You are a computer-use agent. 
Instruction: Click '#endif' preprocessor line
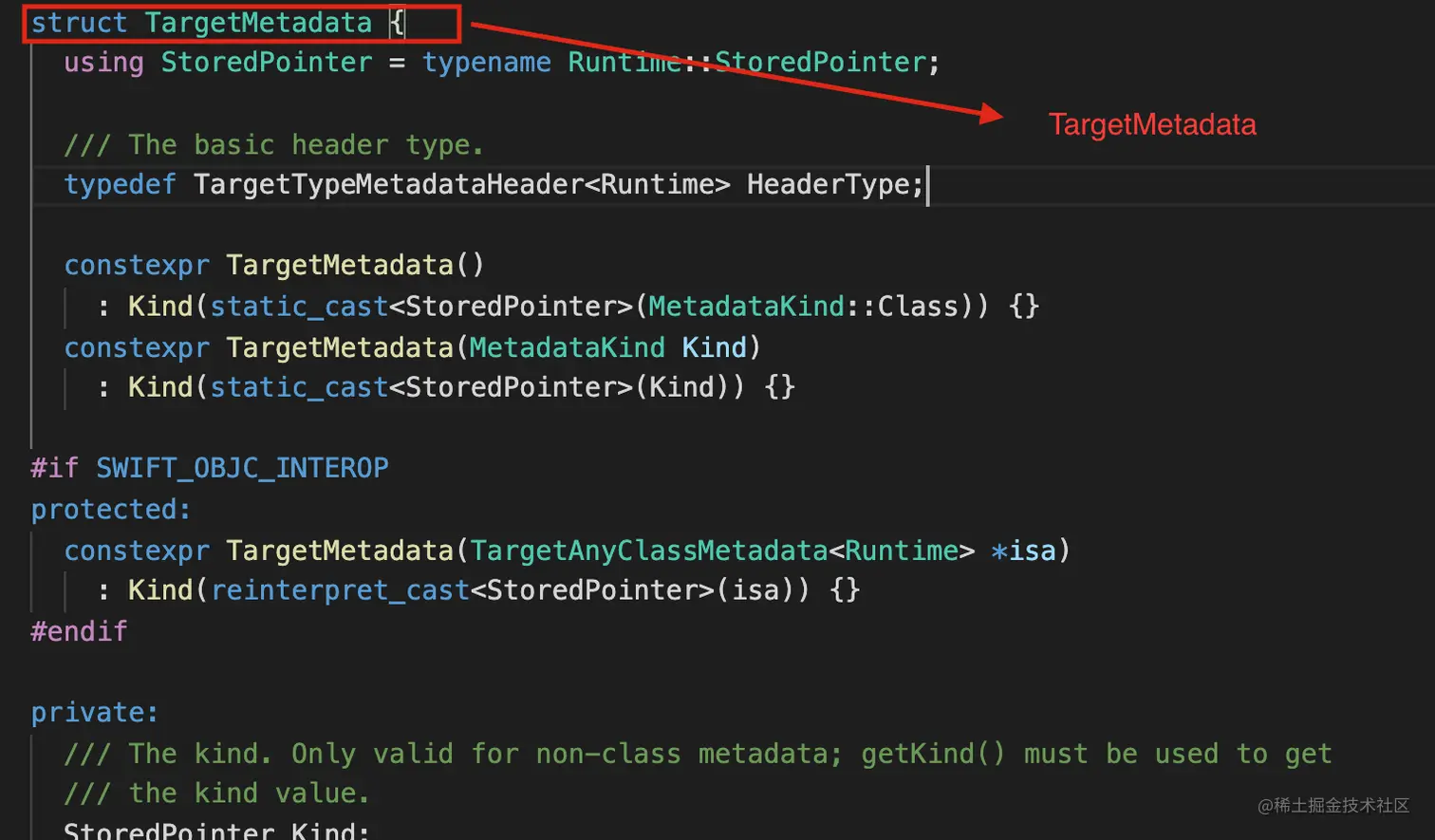[x=79, y=631]
